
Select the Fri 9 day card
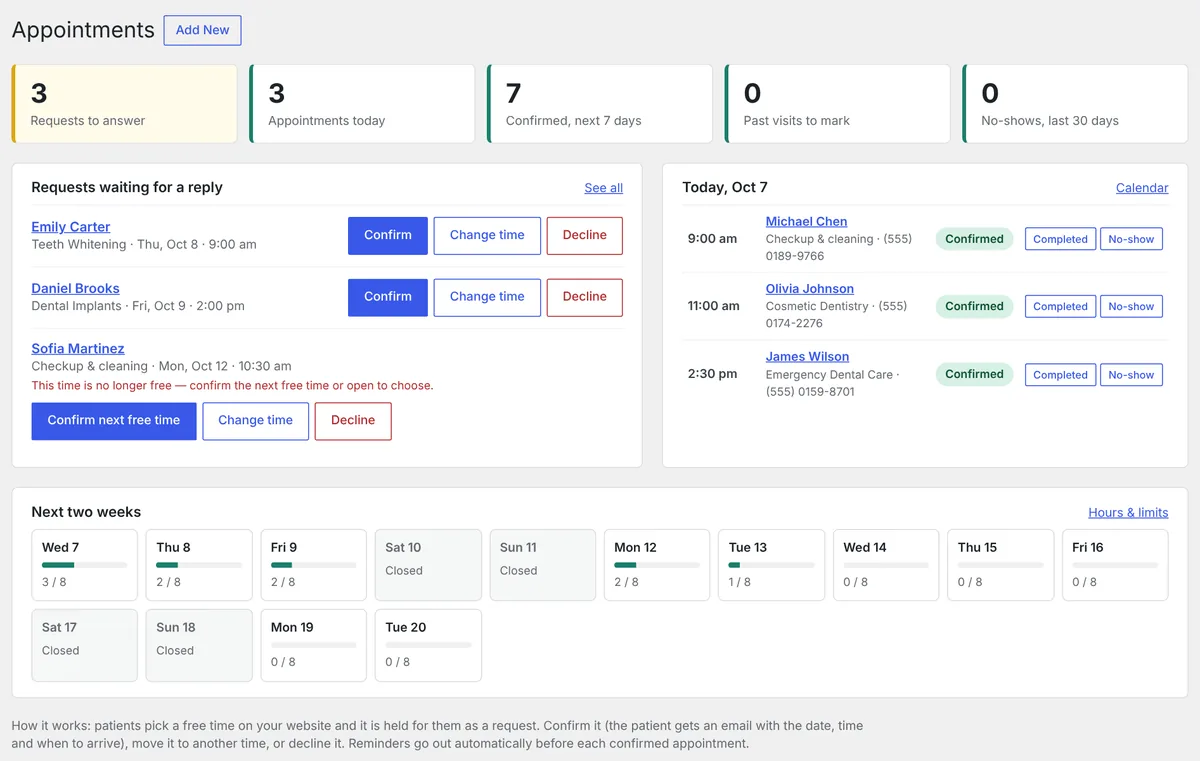(x=313, y=565)
